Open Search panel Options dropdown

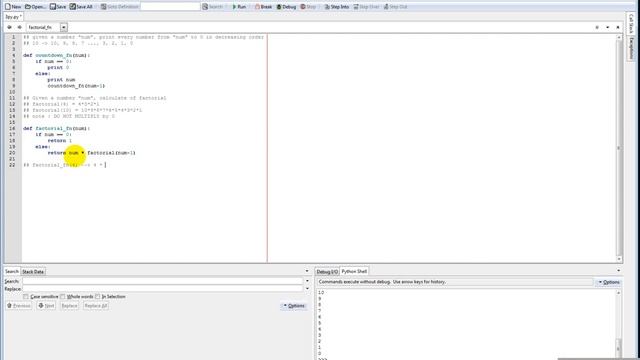[294, 306]
